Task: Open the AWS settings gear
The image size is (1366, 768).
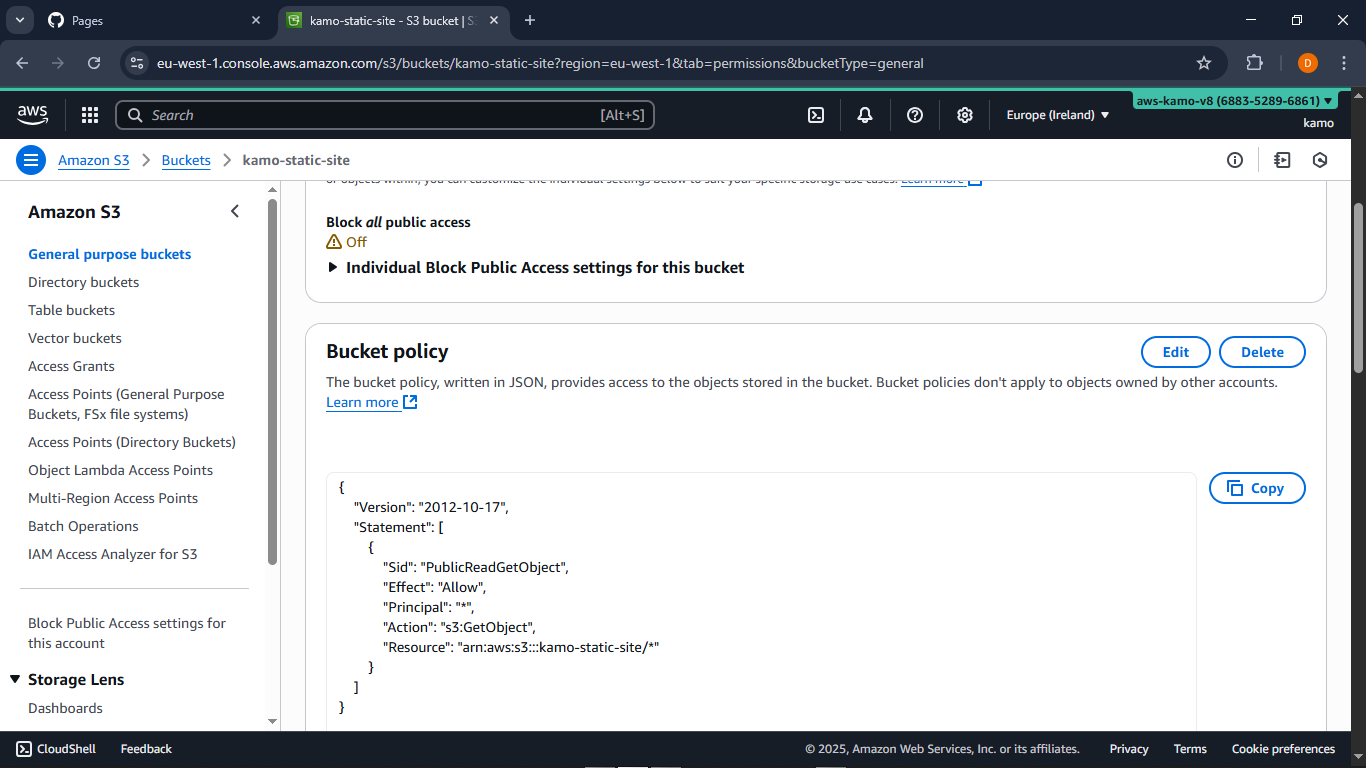Action: click(964, 115)
